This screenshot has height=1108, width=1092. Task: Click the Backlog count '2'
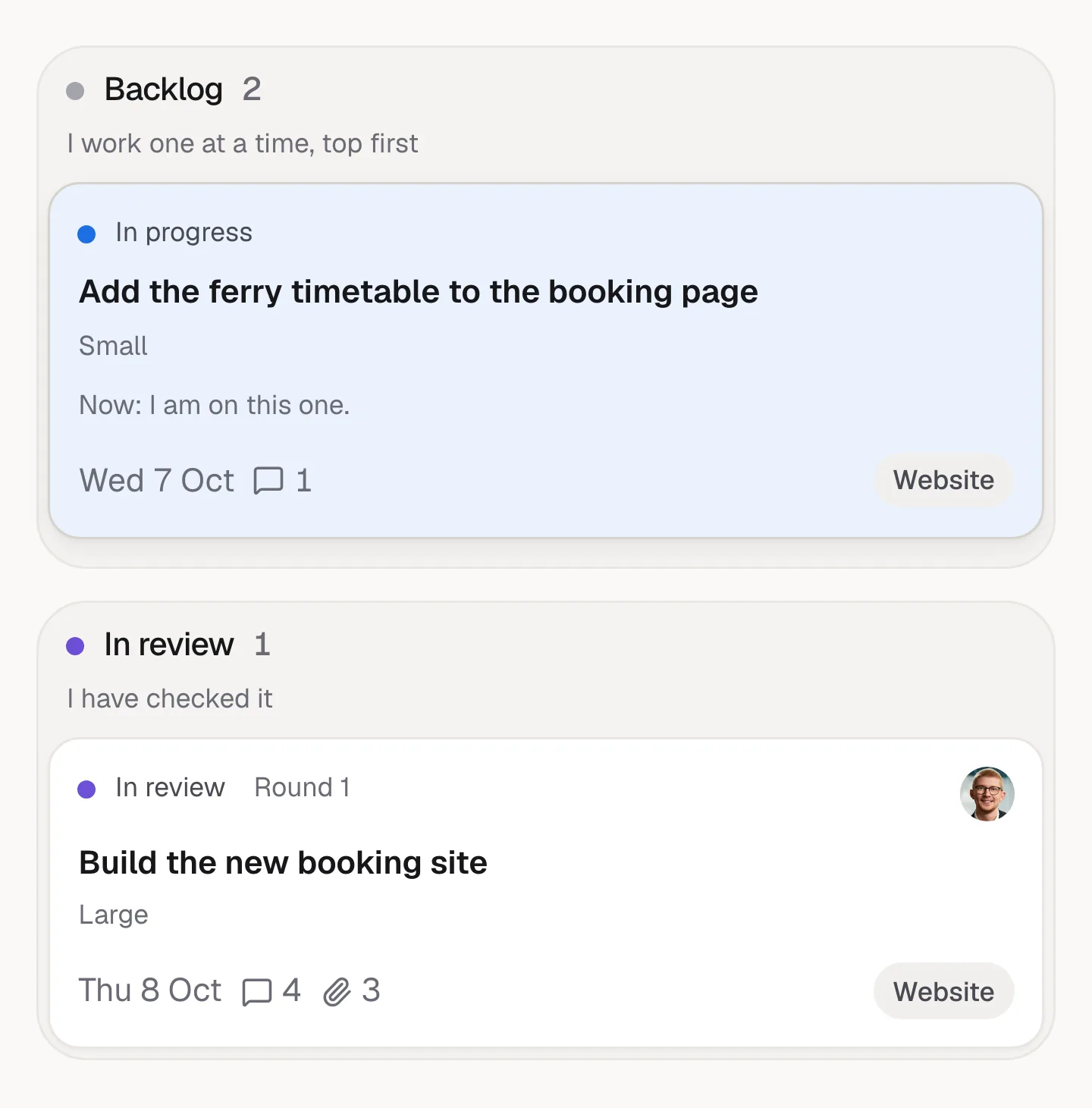[x=252, y=89]
